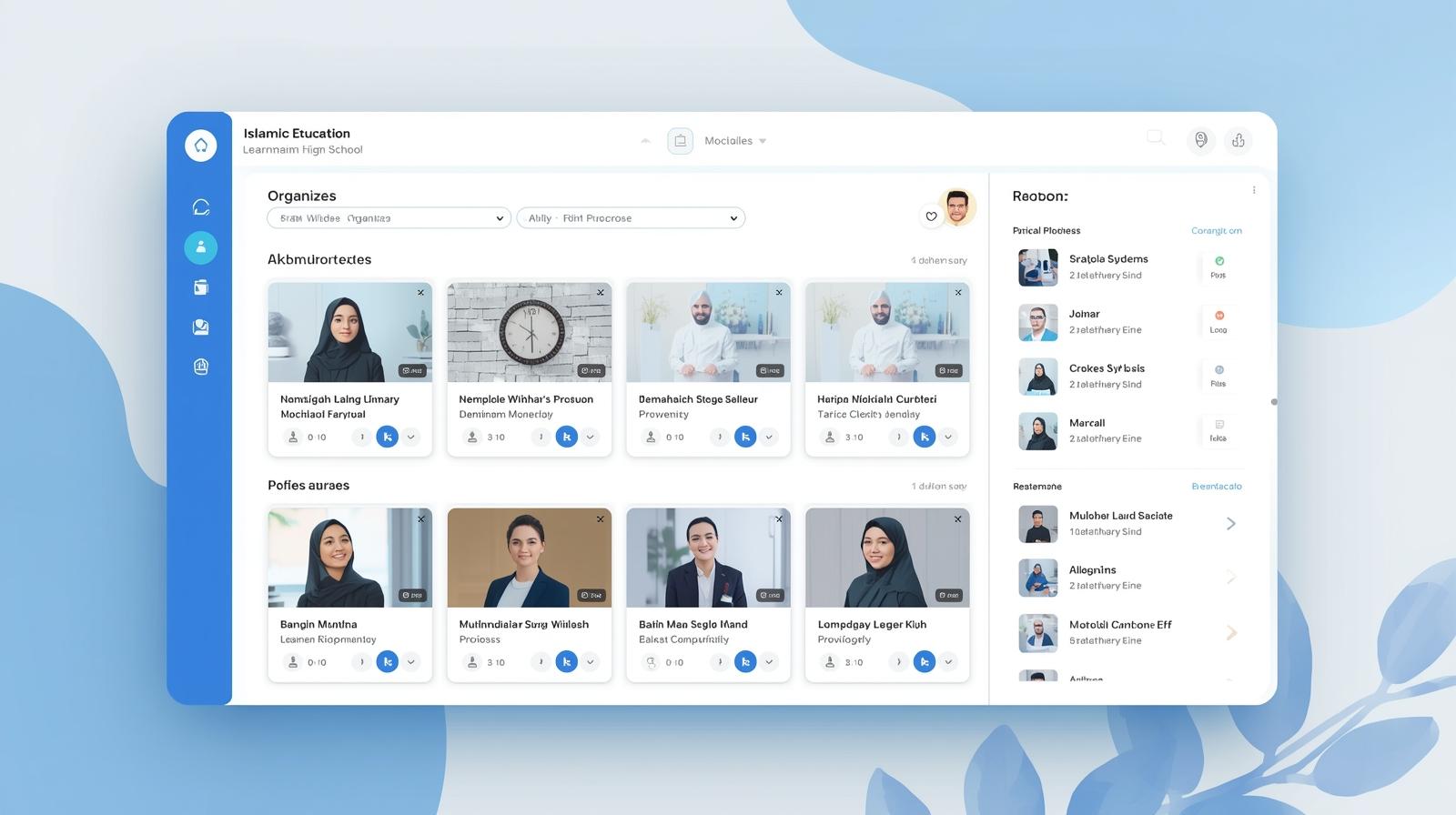This screenshot has height=815, width=1456.
Task: Close the Heripa Nlolalah Curbtei card
Action: pos(958,293)
